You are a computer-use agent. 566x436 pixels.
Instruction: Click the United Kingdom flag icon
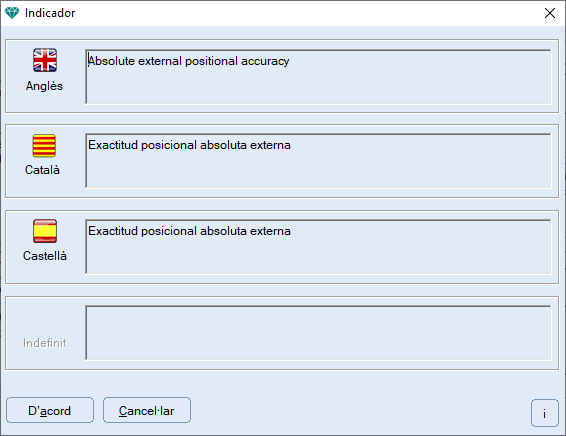click(x=45, y=60)
